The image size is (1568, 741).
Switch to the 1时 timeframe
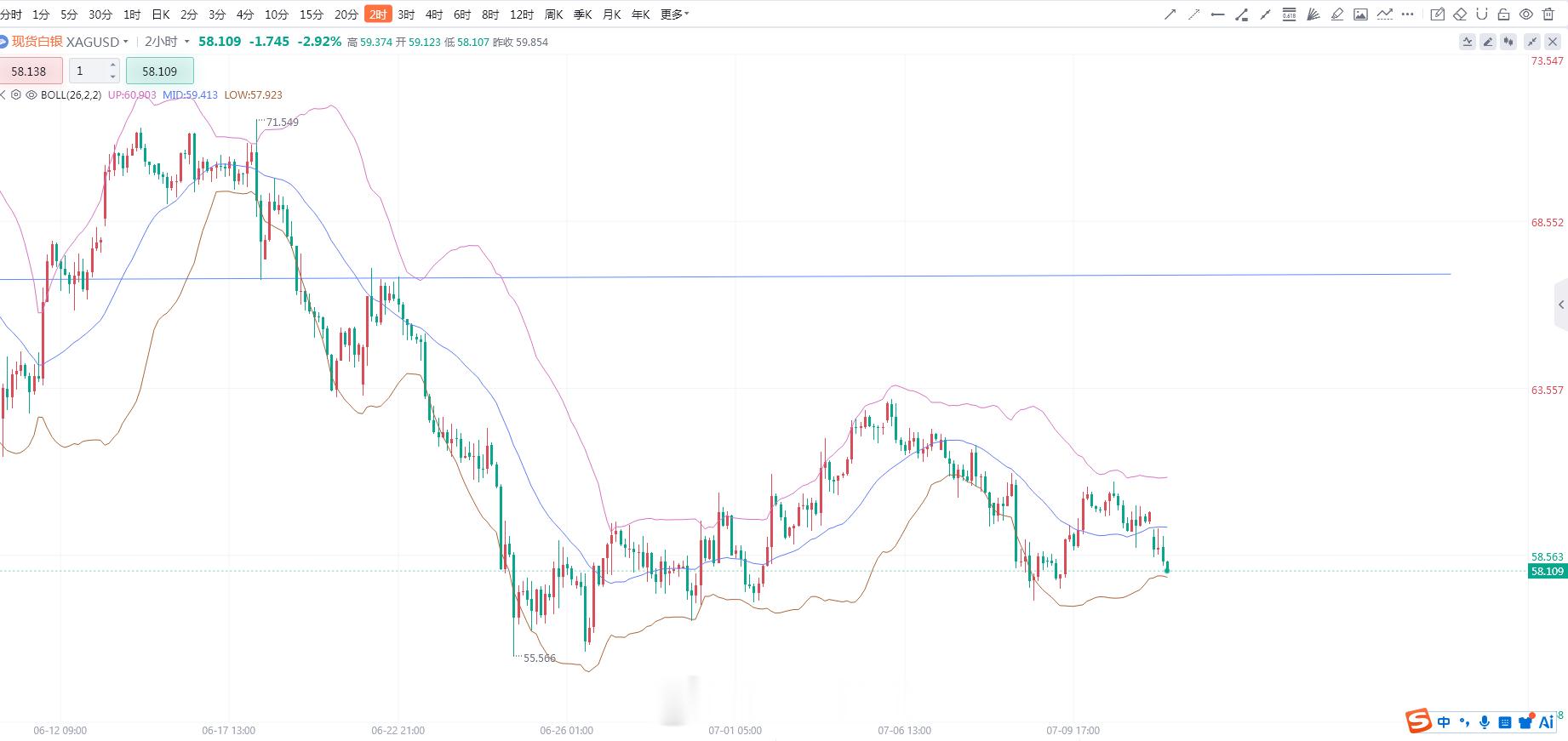[132, 14]
